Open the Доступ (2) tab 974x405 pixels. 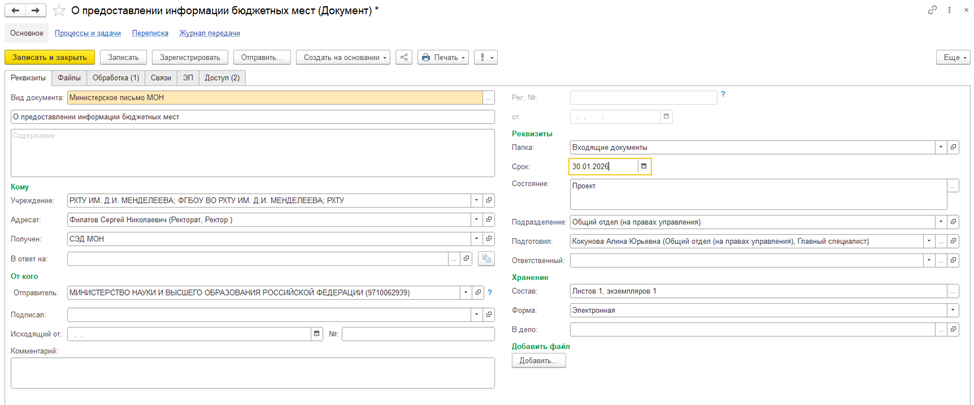coord(222,78)
